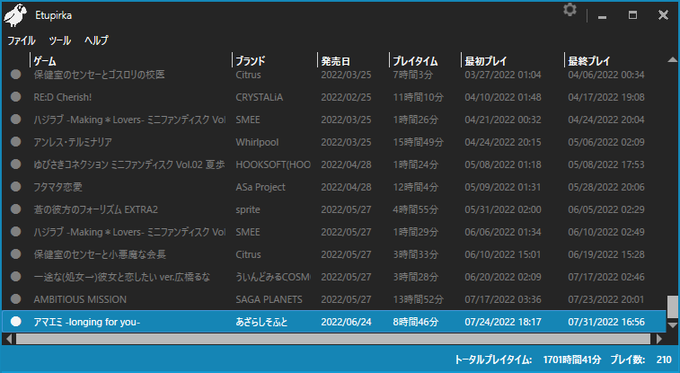Image resolution: width=680 pixels, height=373 pixels.
Task: Click the HOOKSOFT brand cell
Action: tap(273, 164)
